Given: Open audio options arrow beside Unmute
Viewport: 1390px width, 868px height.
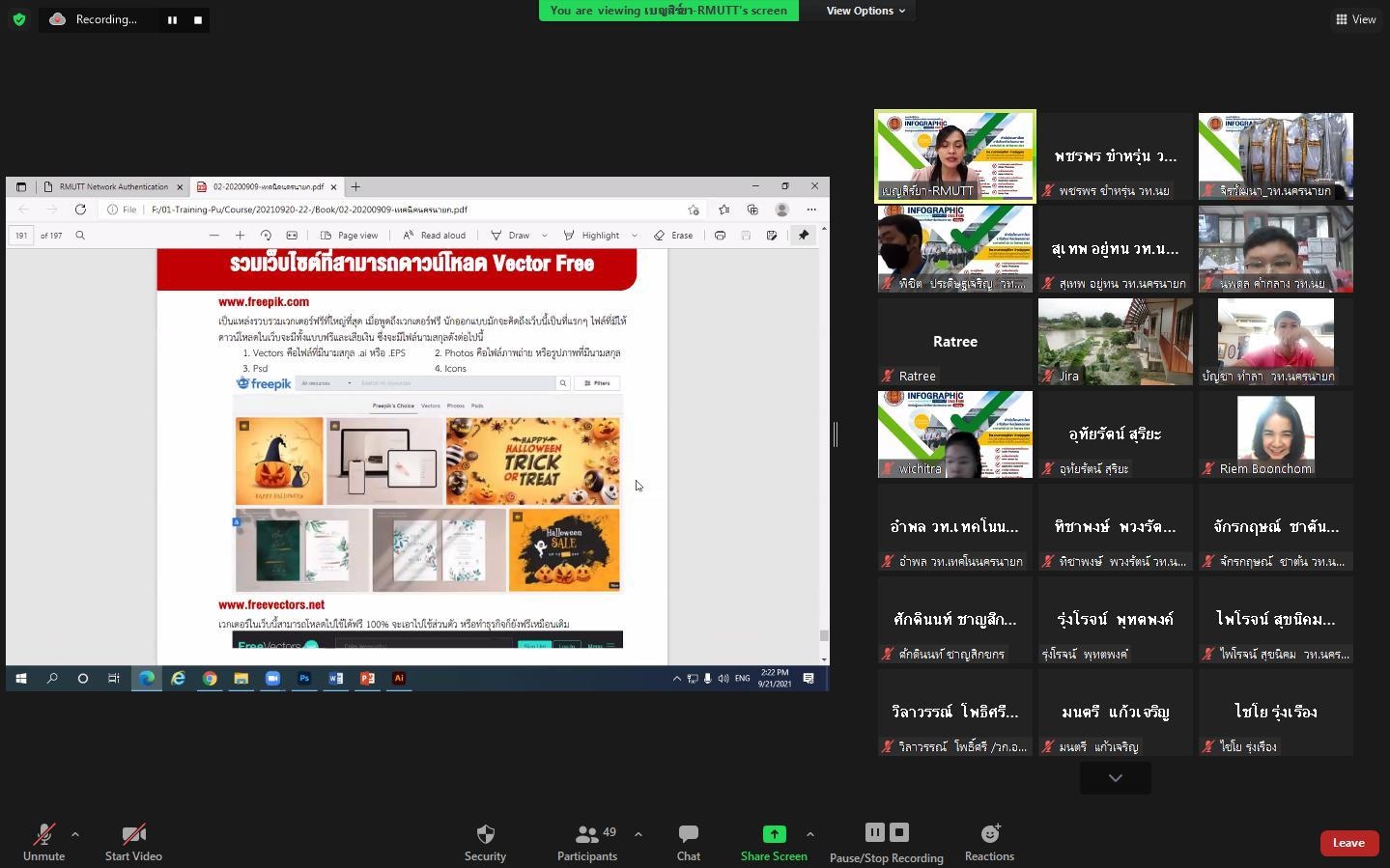Looking at the screenshot, I should [x=75, y=834].
